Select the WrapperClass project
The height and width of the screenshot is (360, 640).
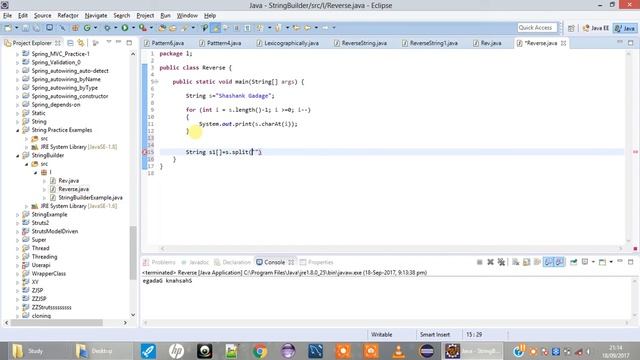coord(49,273)
